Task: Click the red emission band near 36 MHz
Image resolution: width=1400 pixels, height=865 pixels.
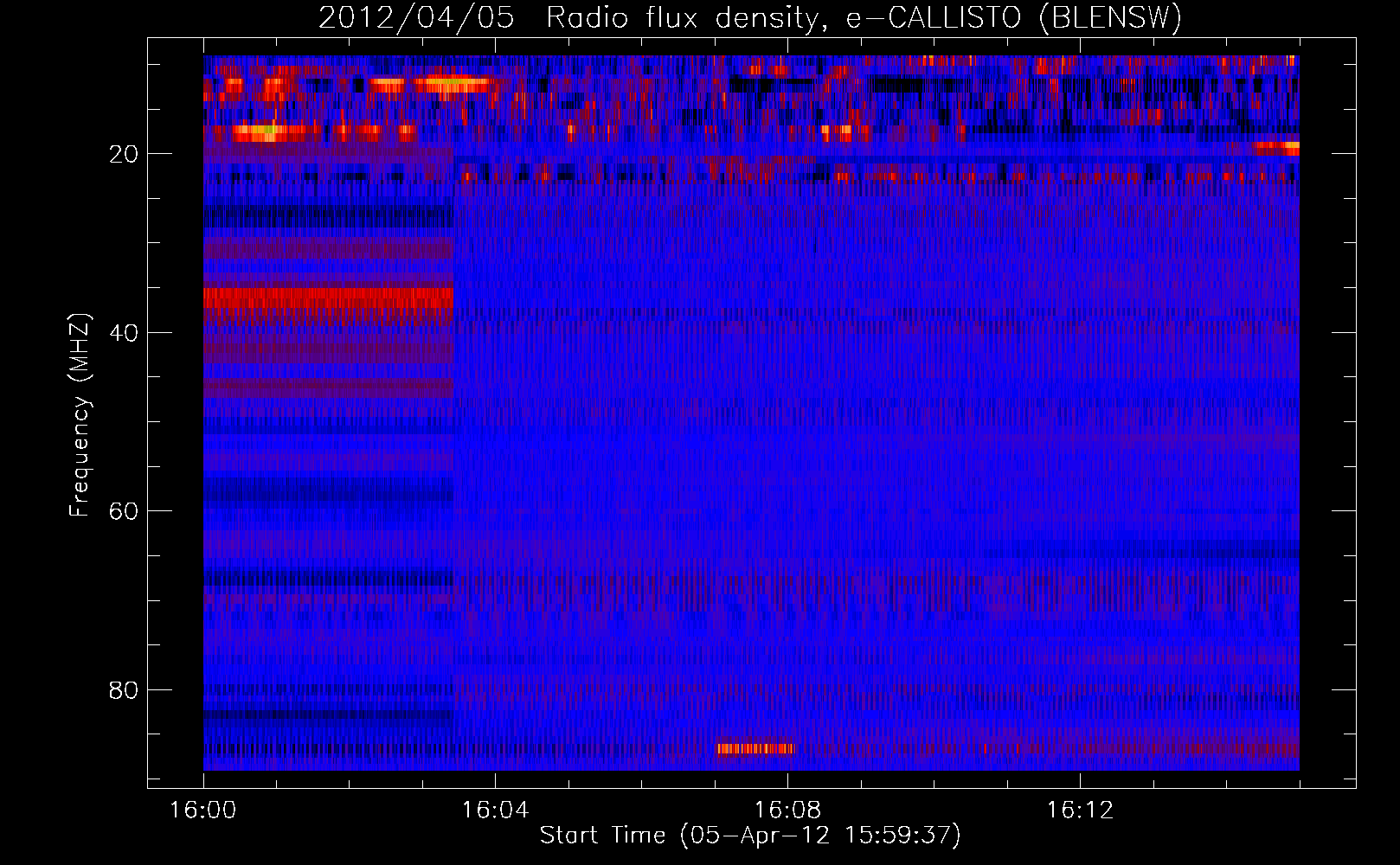Action: [x=328, y=298]
